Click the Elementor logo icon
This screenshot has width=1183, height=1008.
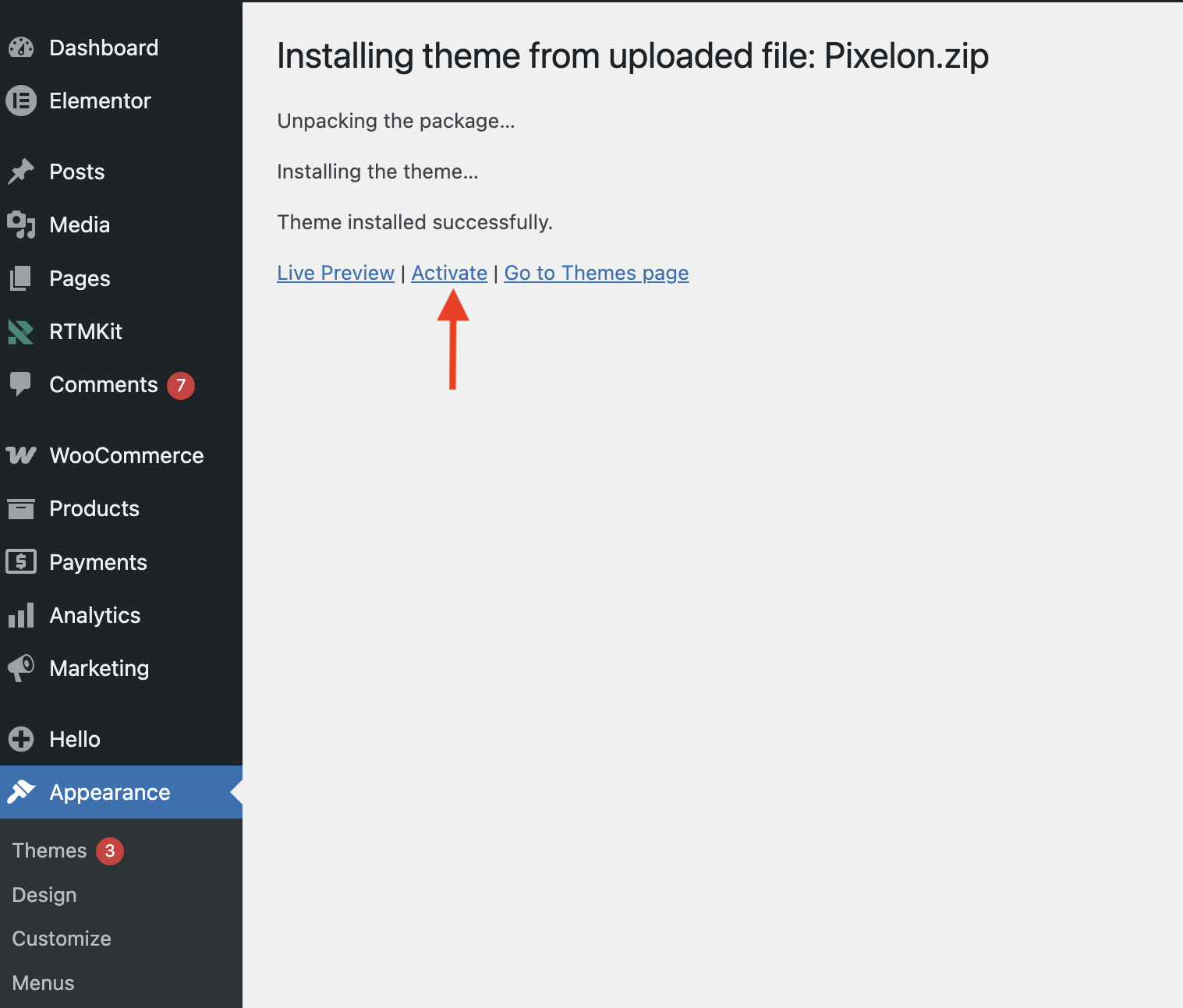(21, 101)
